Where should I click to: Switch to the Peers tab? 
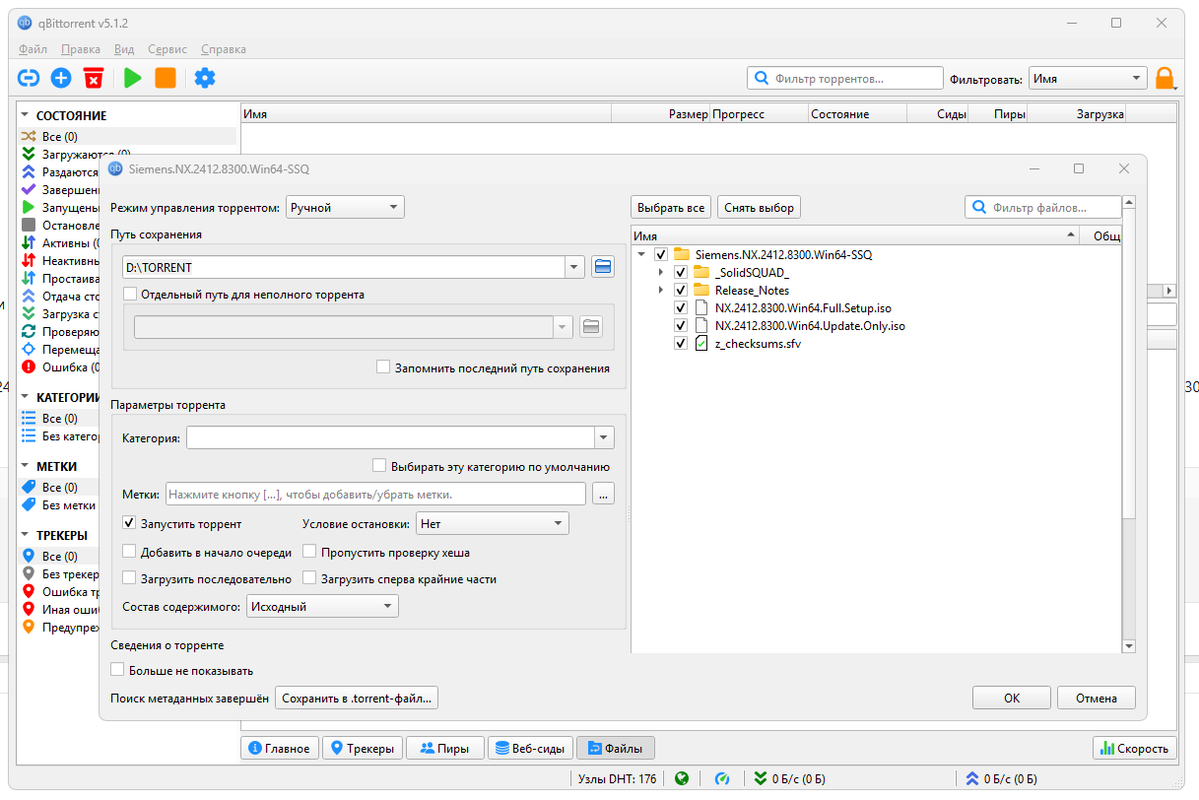point(445,748)
